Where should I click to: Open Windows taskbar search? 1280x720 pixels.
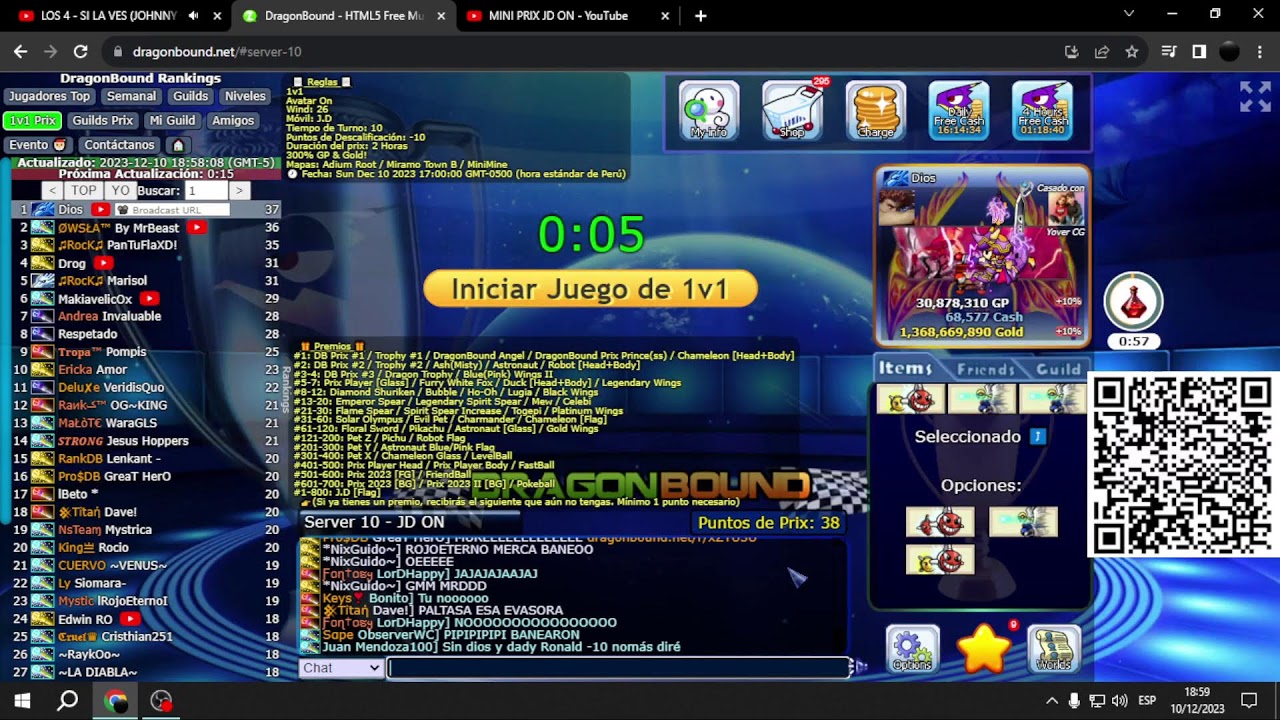(67, 701)
